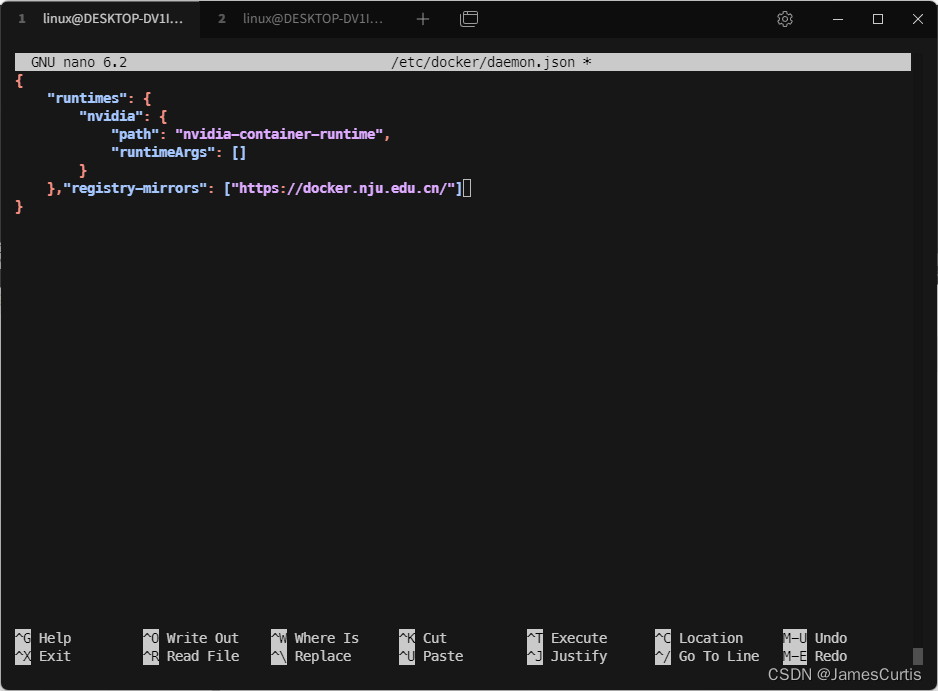Image resolution: width=938 pixels, height=691 pixels.
Task: Click the ^G Help shortcut
Action: (43, 638)
